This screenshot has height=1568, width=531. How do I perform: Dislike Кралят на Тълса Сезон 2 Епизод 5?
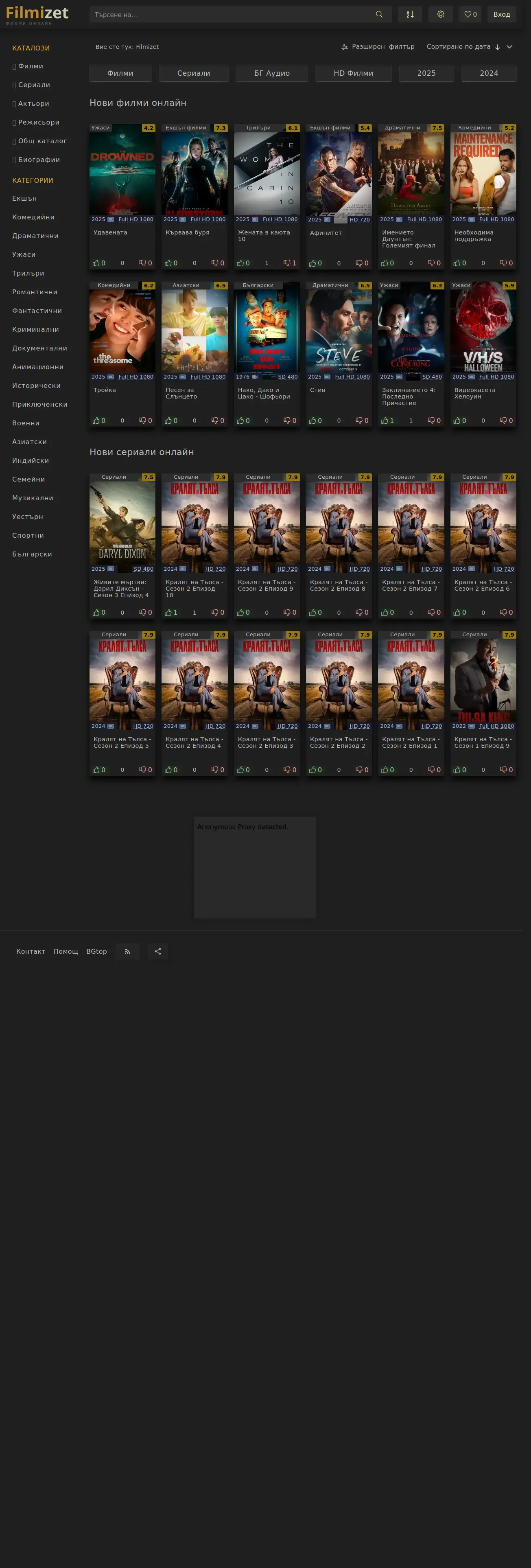145,770
